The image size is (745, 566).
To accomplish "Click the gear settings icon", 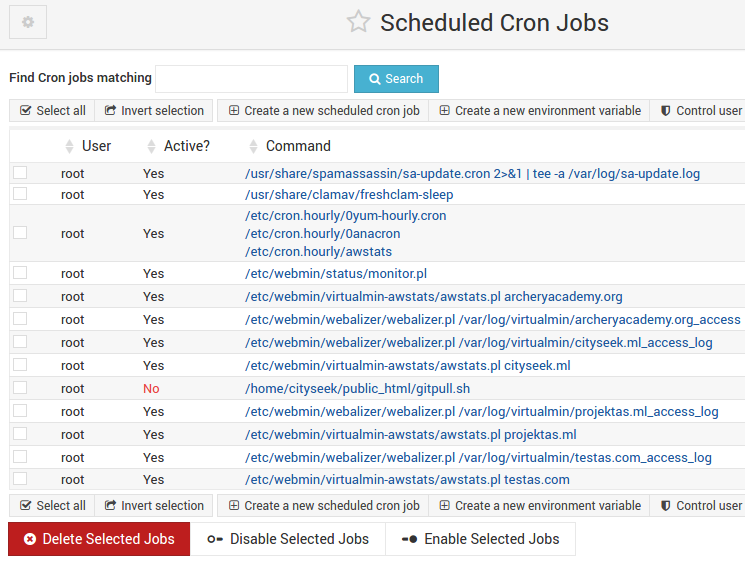I will (28, 22).
